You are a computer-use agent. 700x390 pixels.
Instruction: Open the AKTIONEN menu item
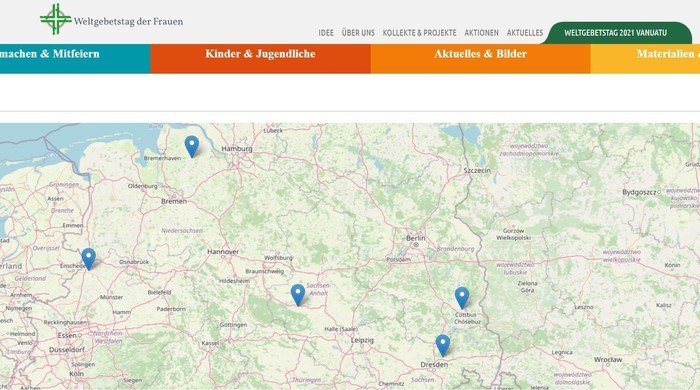coord(481,33)
